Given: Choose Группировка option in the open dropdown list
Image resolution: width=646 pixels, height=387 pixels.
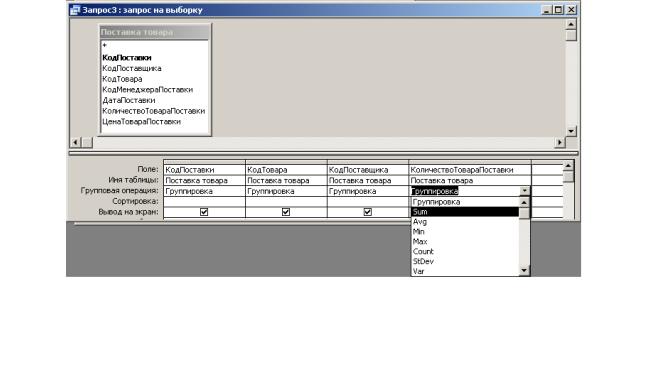Looking at the screenshot, I should tap(465, 202).
